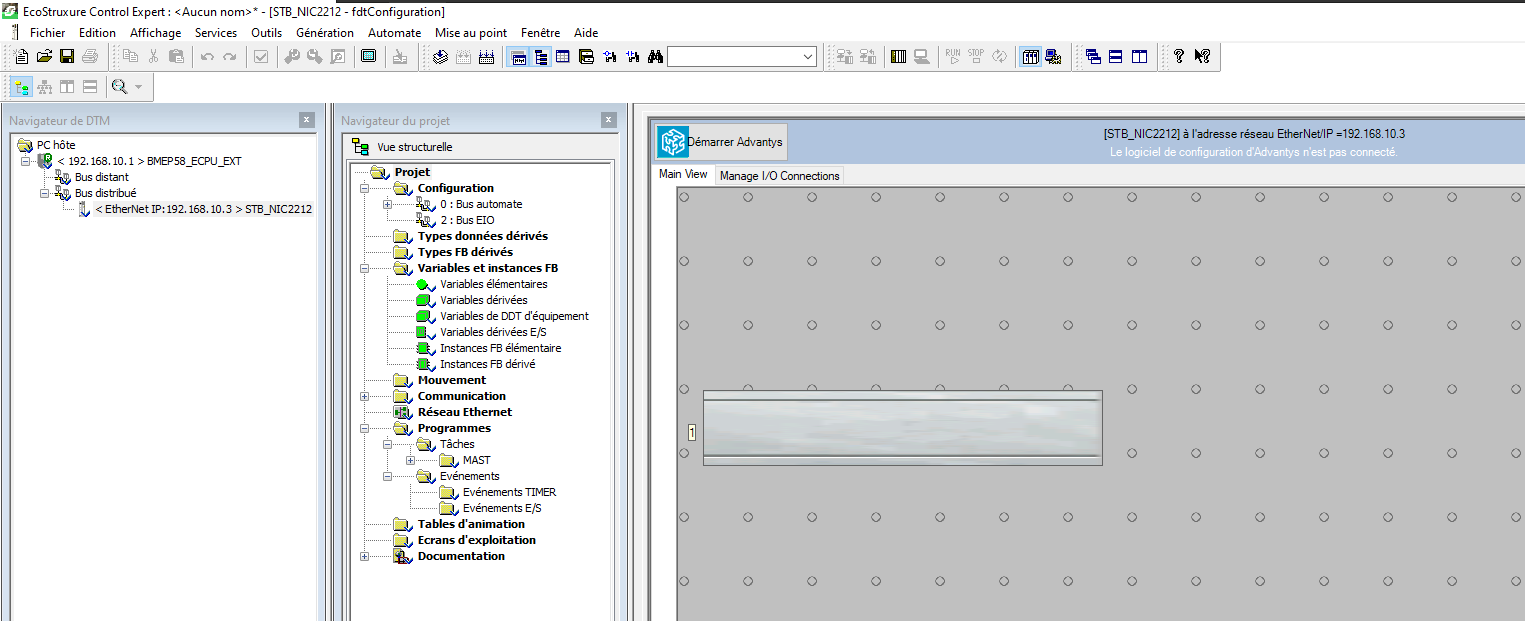1525x621 pixels.
Task: Open the Génération menu
Action: coord(324,33)
